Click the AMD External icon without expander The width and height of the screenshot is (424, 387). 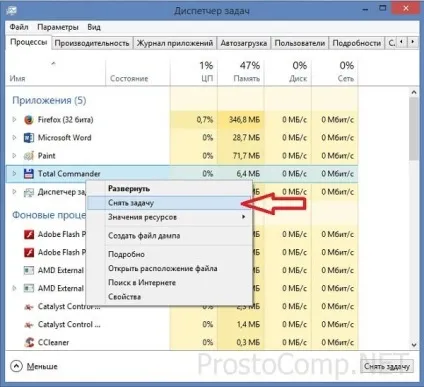[29, 270]
